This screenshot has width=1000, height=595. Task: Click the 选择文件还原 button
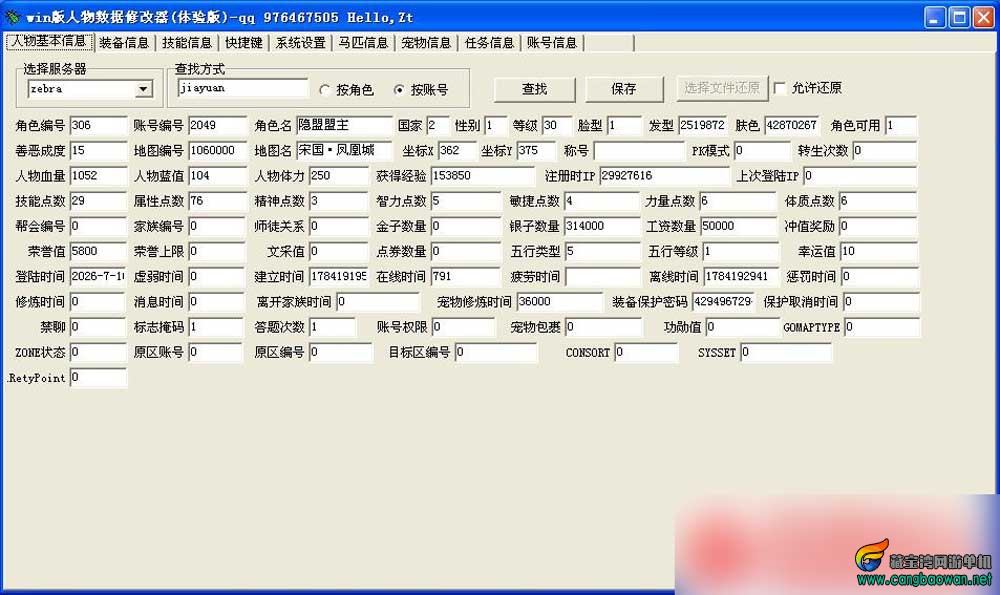722,88
